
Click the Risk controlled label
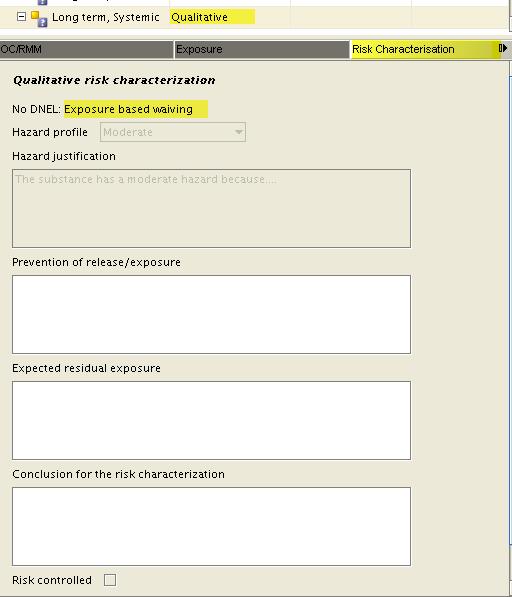tap(52, 580)
